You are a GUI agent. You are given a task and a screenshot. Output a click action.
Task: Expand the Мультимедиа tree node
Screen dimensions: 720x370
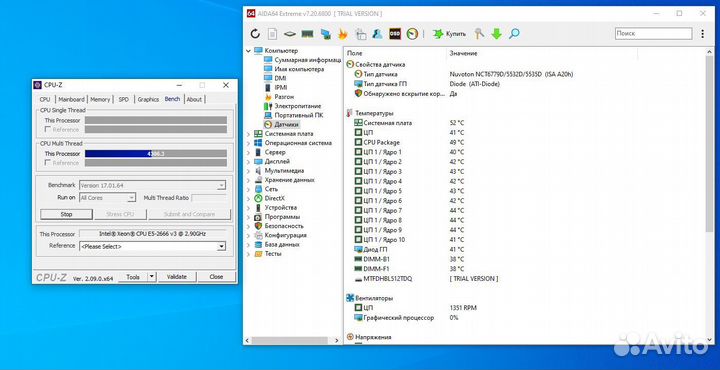click(x=248, y=170)
